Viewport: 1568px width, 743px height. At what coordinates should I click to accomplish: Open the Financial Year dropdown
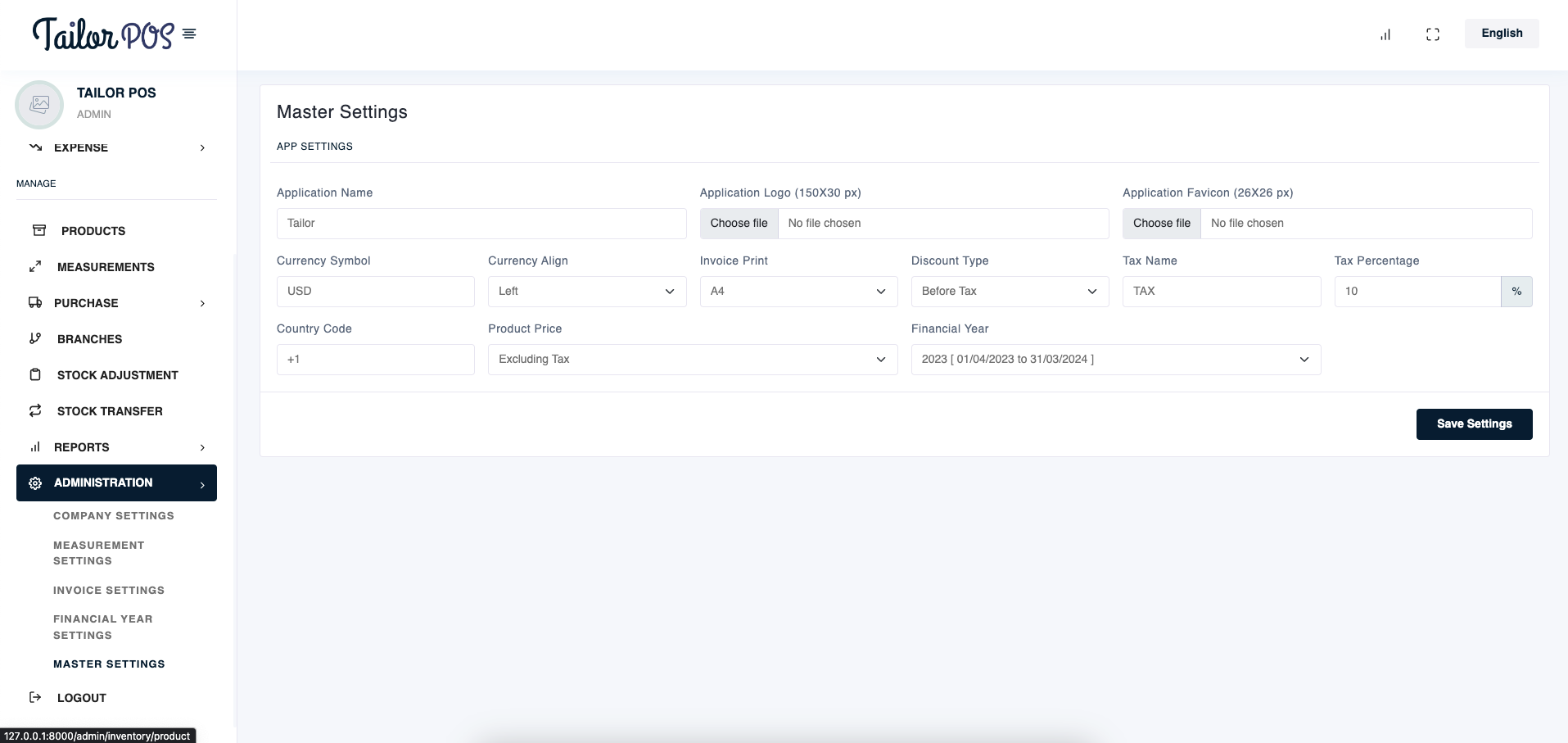pyautogui.click(x=1115, y=360)
